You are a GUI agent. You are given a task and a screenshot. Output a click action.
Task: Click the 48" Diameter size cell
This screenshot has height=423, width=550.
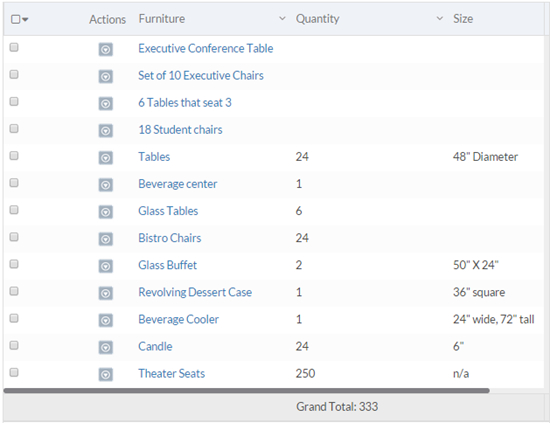point(485,157)
